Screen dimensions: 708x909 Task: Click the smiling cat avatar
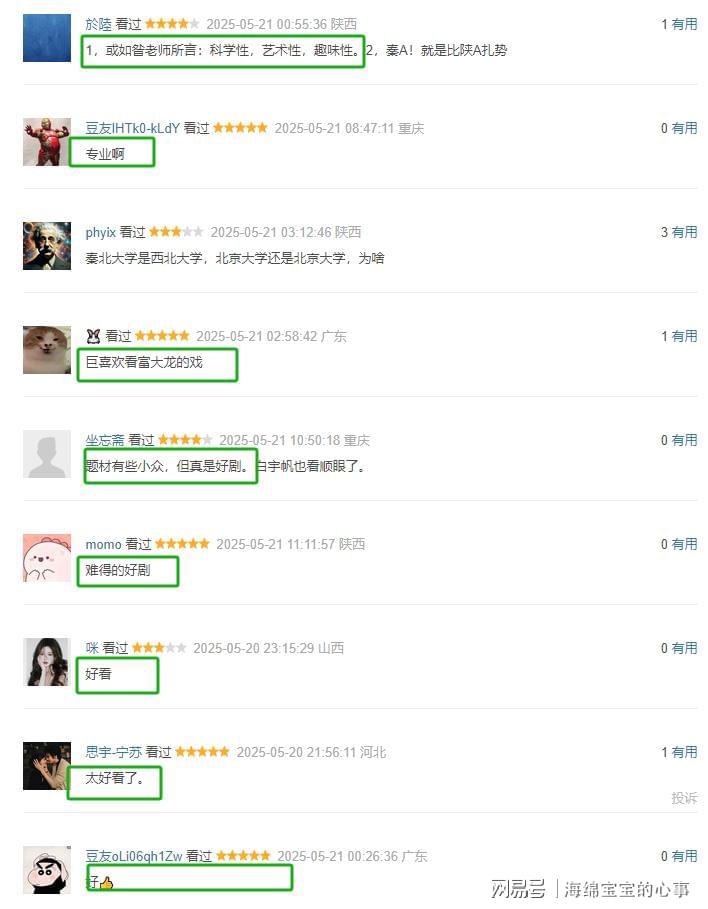pos(47,350)
